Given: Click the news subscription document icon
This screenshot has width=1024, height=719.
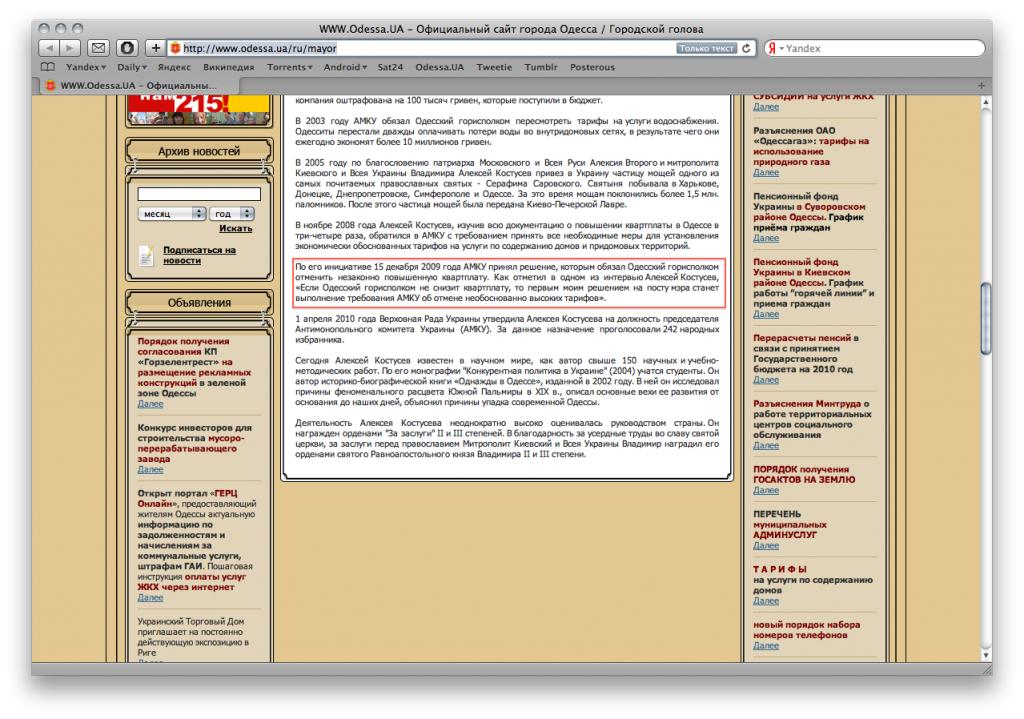Looking at the screenshot, I should click(146, 255).
